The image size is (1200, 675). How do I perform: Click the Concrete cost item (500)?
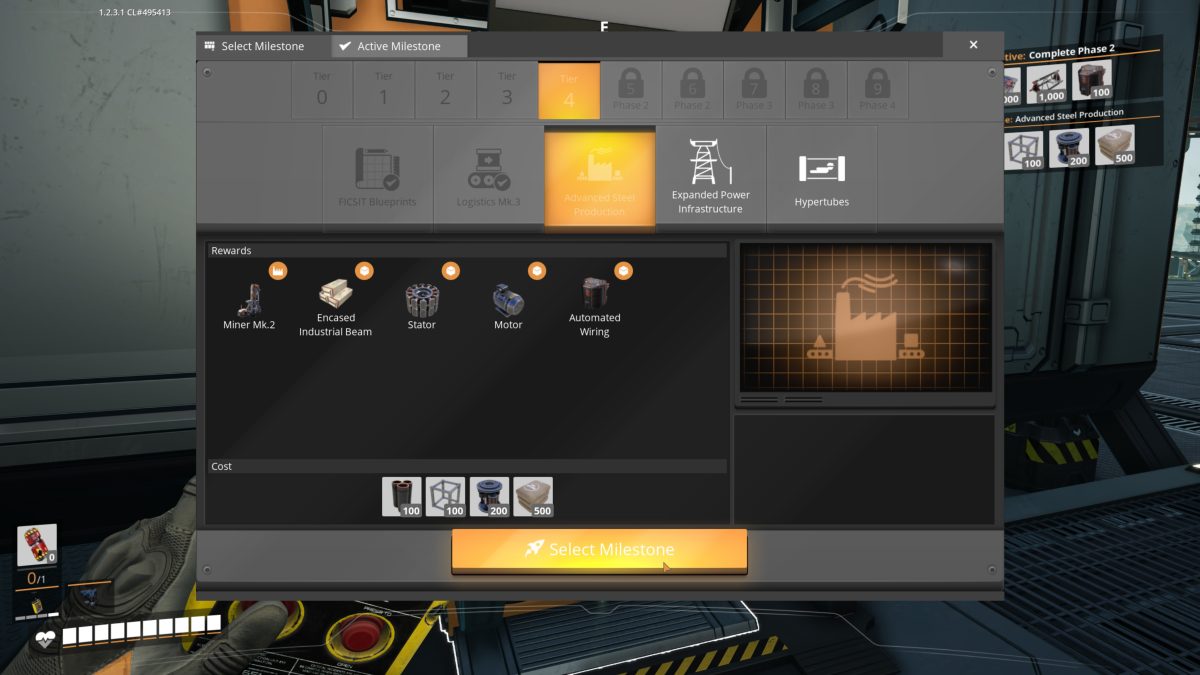pyautogui.click(x=533, y=496)
